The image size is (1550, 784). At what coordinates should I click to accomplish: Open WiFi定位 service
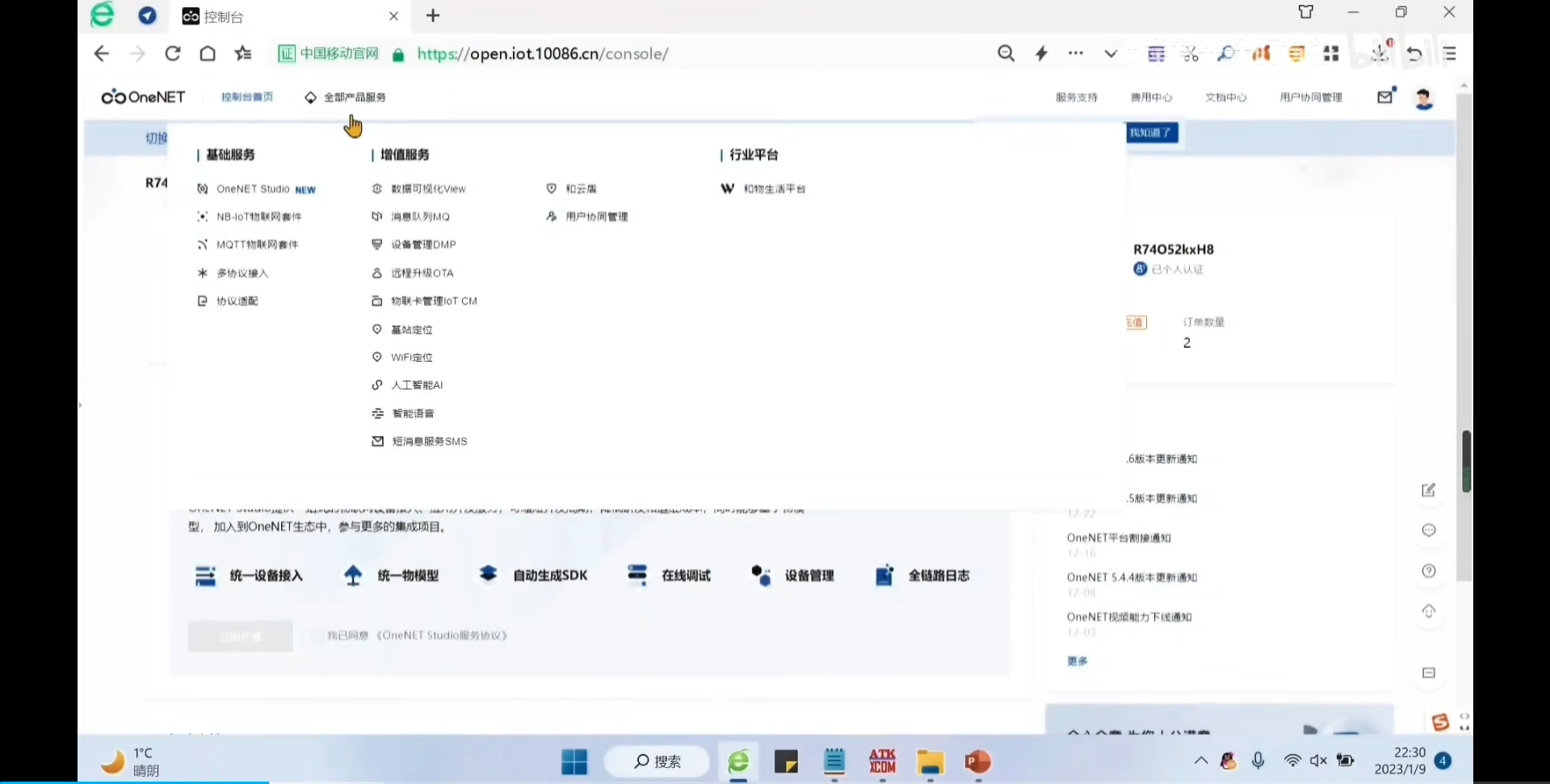pyautogui.click(x=402, y=357)
